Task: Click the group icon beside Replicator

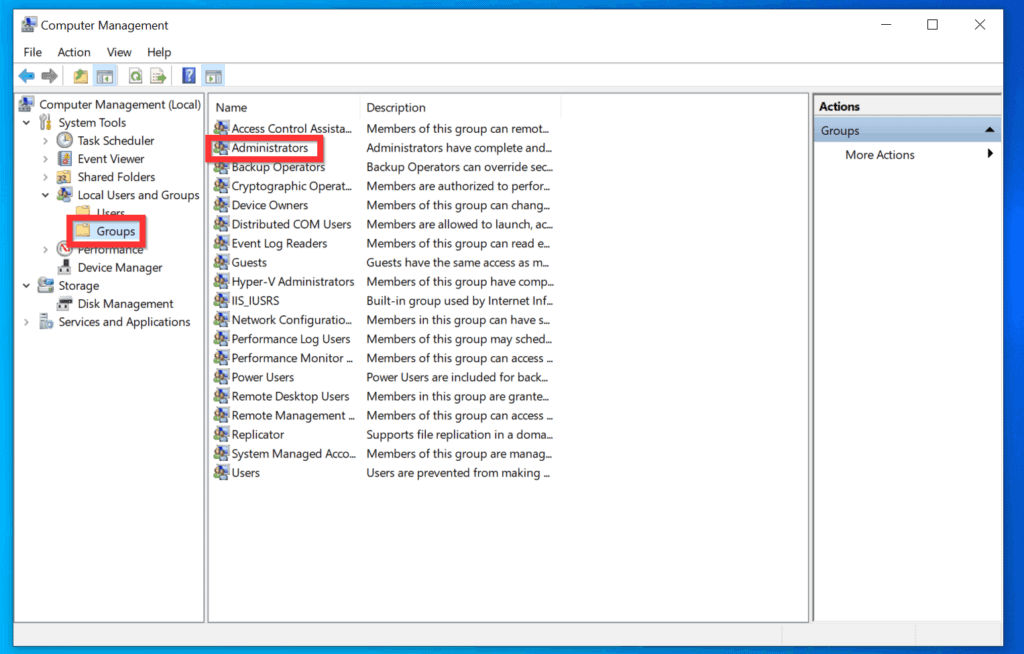Action: [221, 434]
